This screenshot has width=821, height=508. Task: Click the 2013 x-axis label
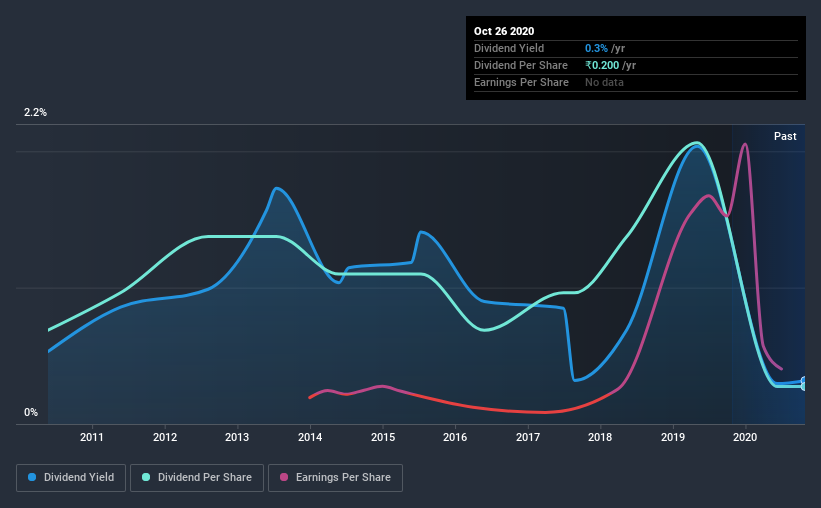point(237,437)
